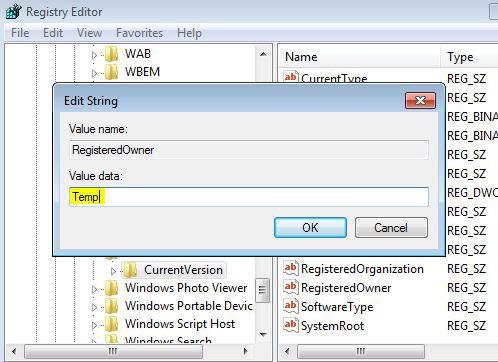The width and height of the screenshot is (498, 362).
Task: Click the Windows Photo Viewer folder icon
Action: tap(111, 288)
